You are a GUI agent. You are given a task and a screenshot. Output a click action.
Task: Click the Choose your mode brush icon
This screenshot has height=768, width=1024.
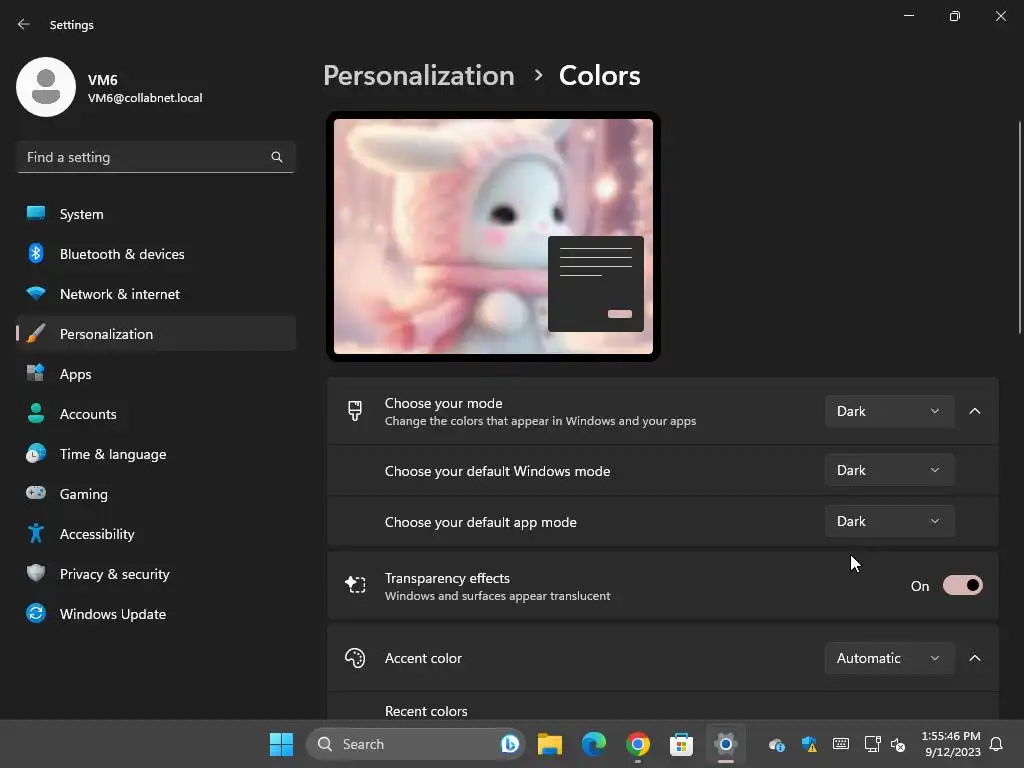point(355,411)
